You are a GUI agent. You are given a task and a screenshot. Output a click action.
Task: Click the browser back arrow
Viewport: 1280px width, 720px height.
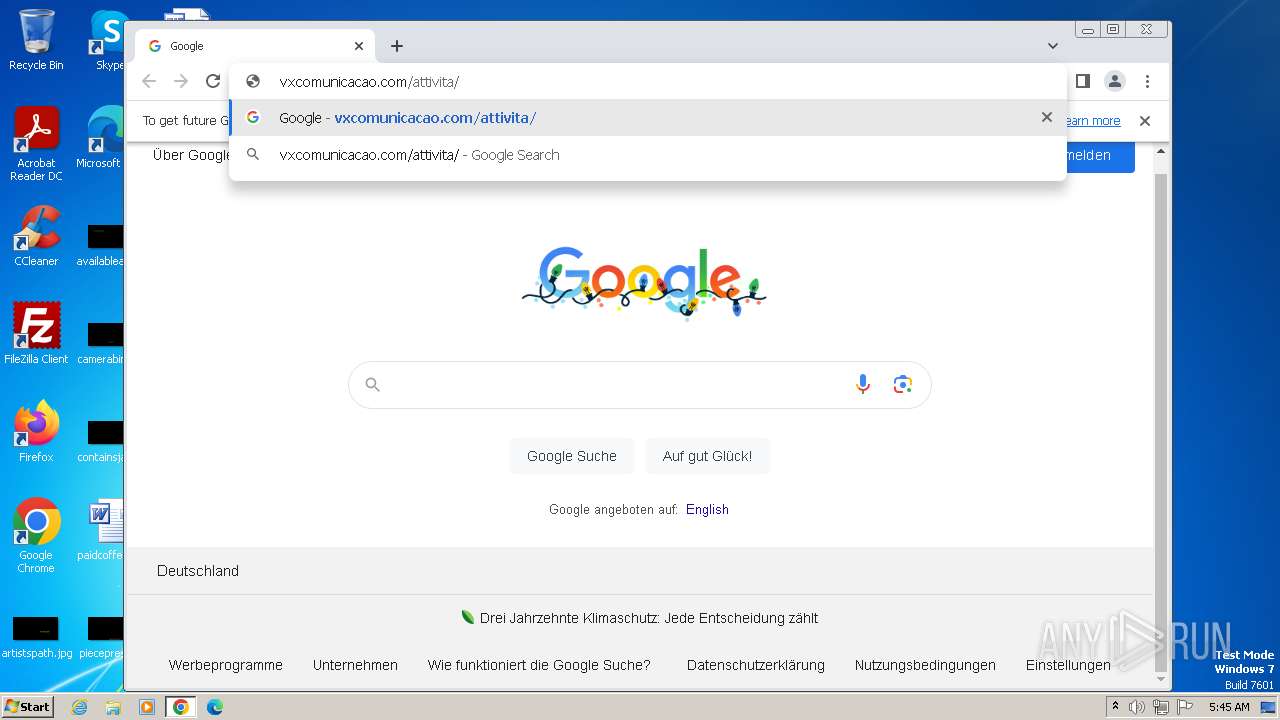[149, 81]
